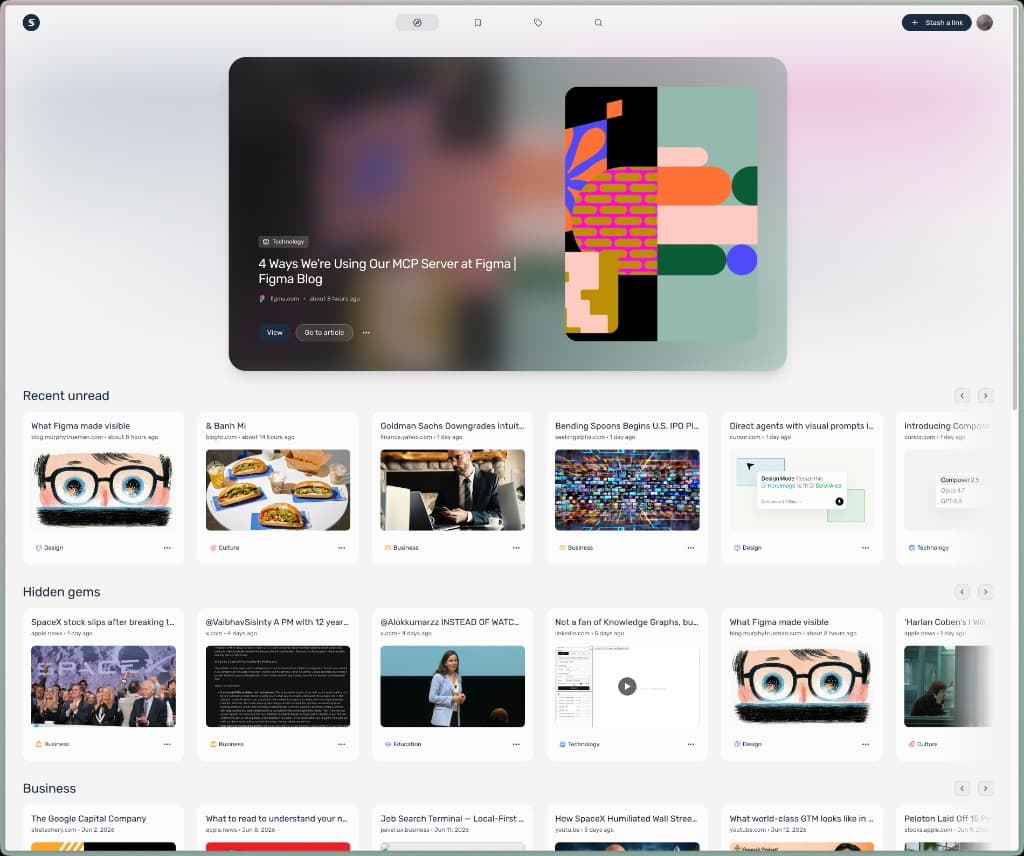Open Bending Spoons Begins U.S. IPO title
This screenshot has height=856, width=1024.
click(x=626, y=426)
